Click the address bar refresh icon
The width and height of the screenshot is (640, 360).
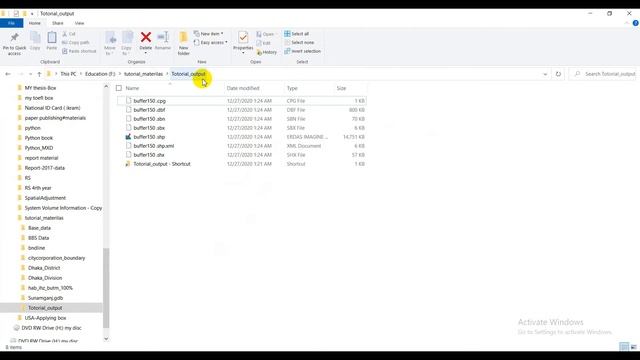pyautogui.click(x=558, y=74)
